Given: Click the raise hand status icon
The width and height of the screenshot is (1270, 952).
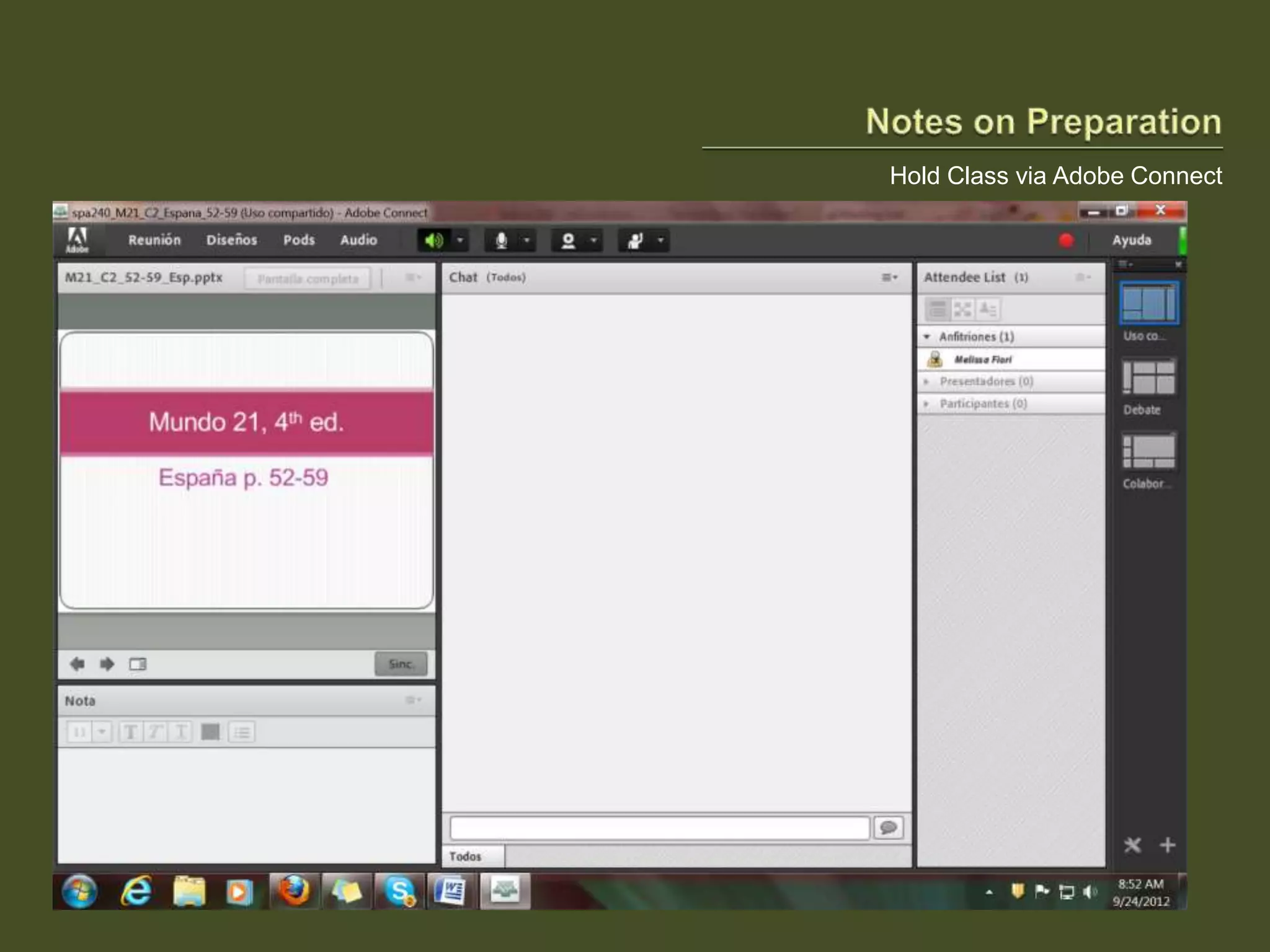Looking at the screenshot, I should 635,240.
